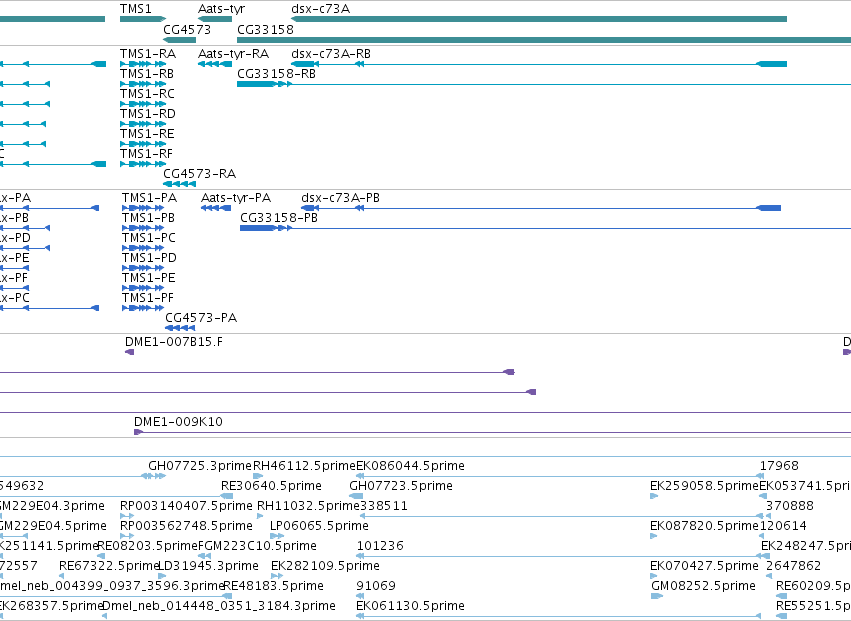
Task: Pick EST RE08203.5prime
Action: coord(148,546)
